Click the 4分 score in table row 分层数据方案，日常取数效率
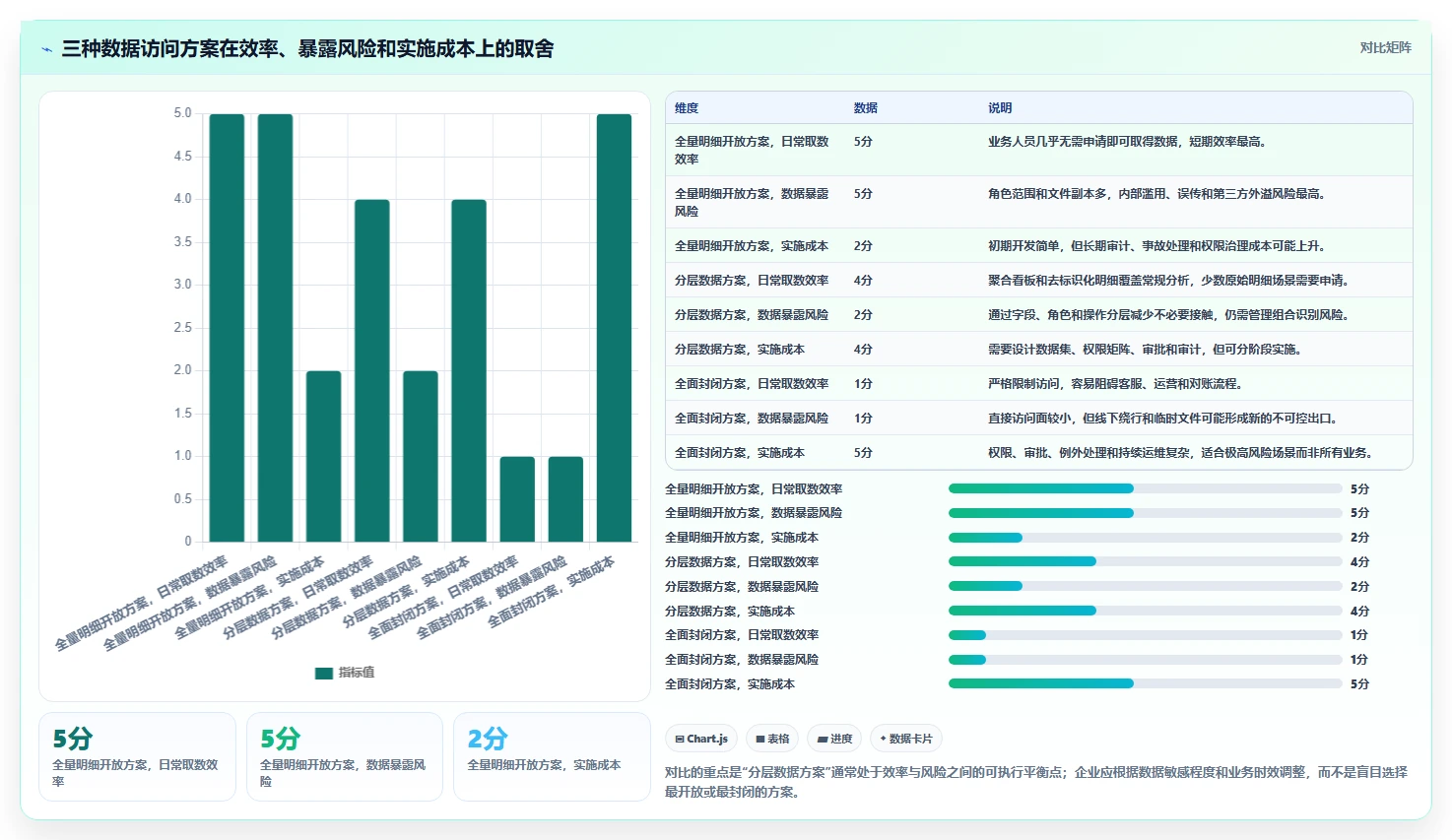This screenshot has height=840, width=1452. [x=863, y=281]
